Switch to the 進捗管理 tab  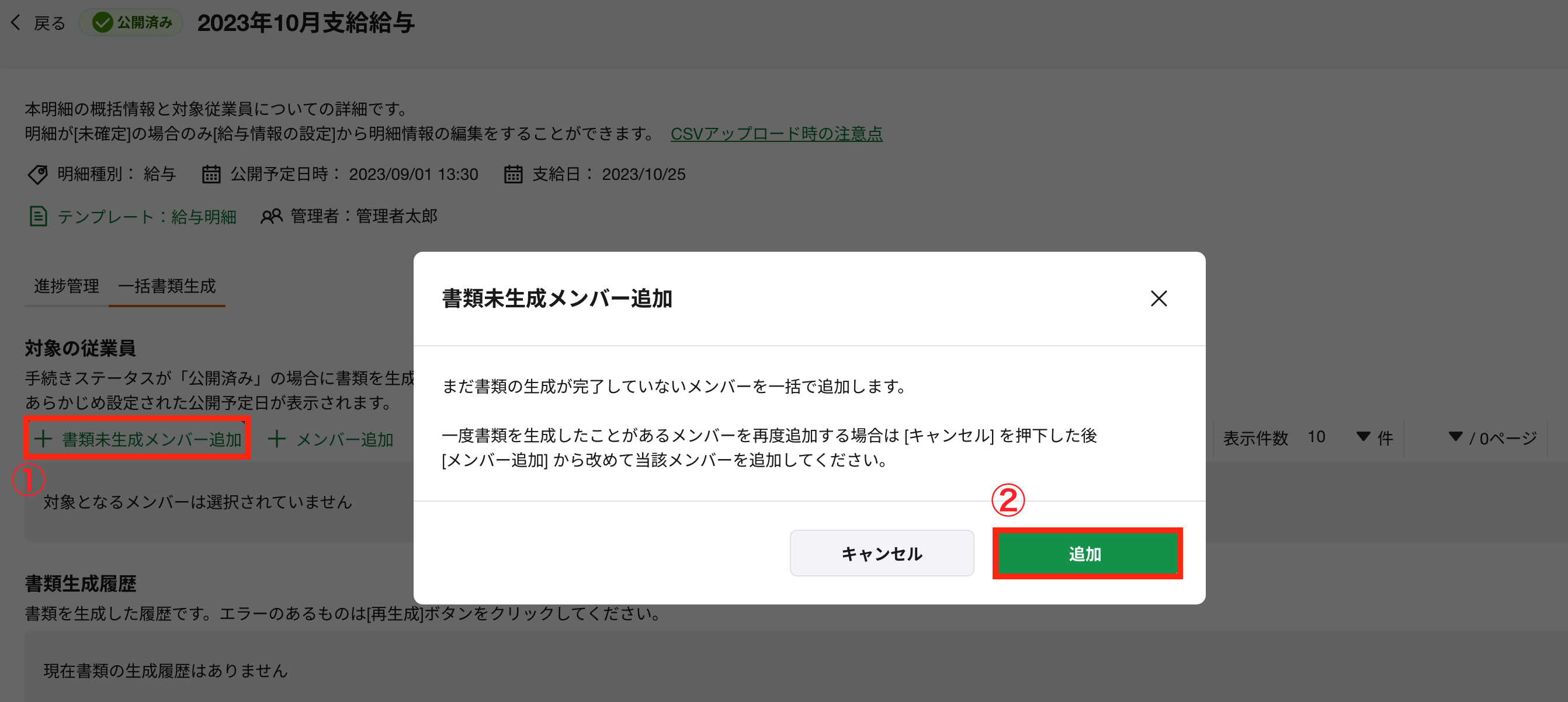67,286
